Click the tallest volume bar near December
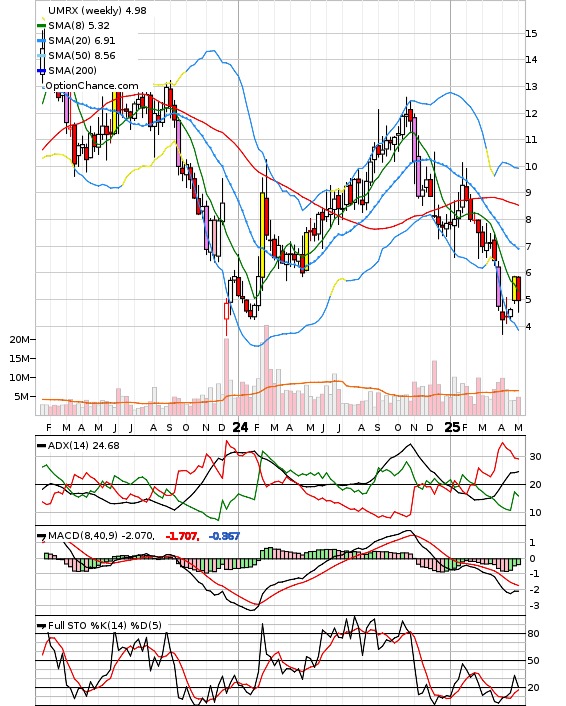Image resolution: width=566 pixels, height=706 pixels. (226, 377)
